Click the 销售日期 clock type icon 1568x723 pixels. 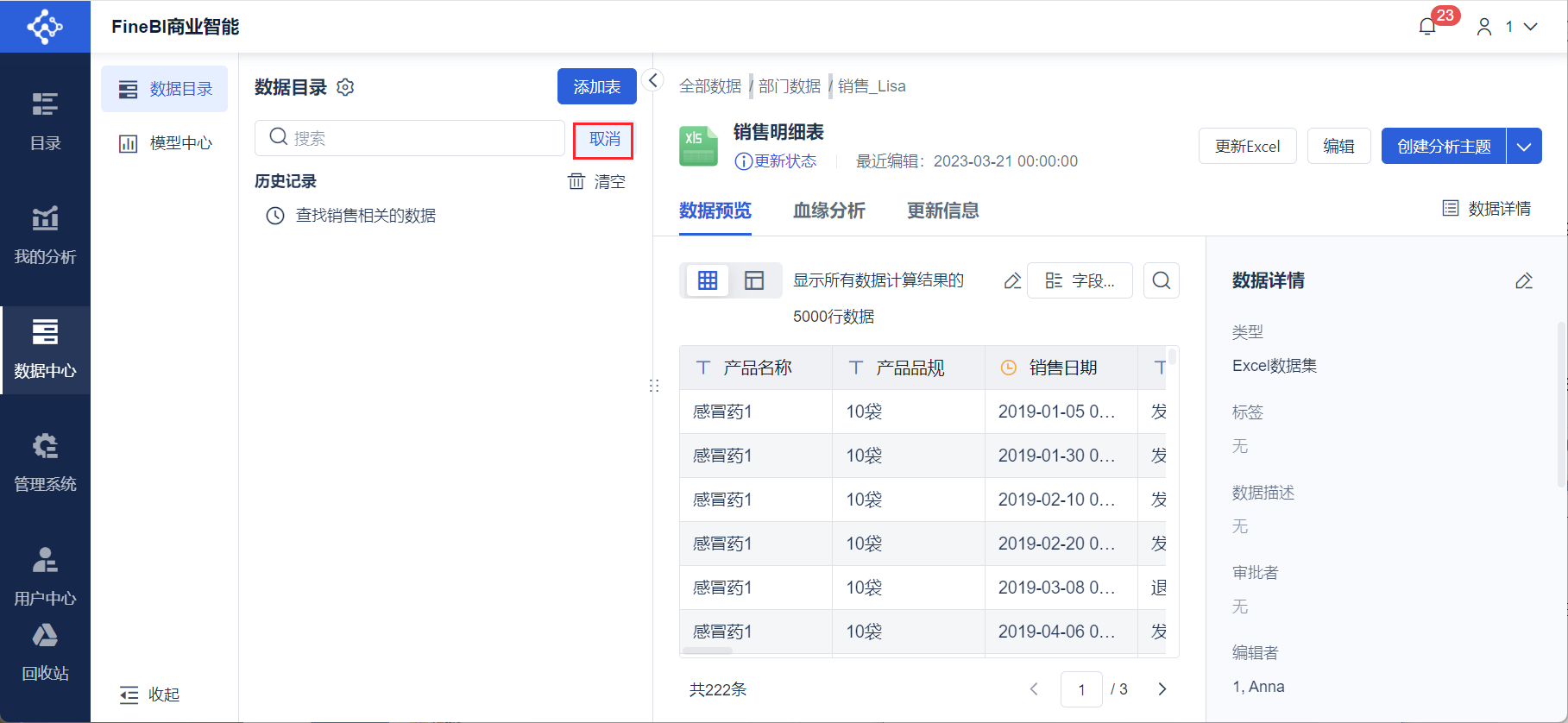pyautogui.click(x=1008, y=368)
